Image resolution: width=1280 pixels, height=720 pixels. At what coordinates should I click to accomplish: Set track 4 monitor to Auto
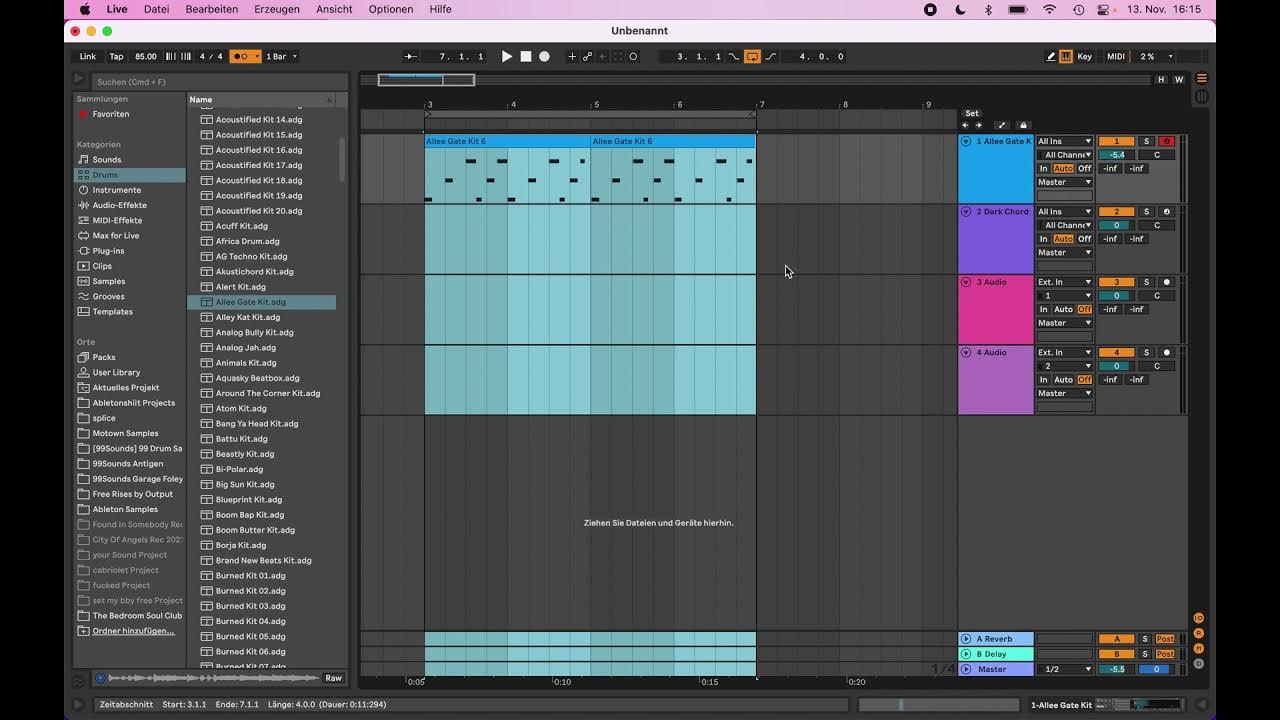1063,380
